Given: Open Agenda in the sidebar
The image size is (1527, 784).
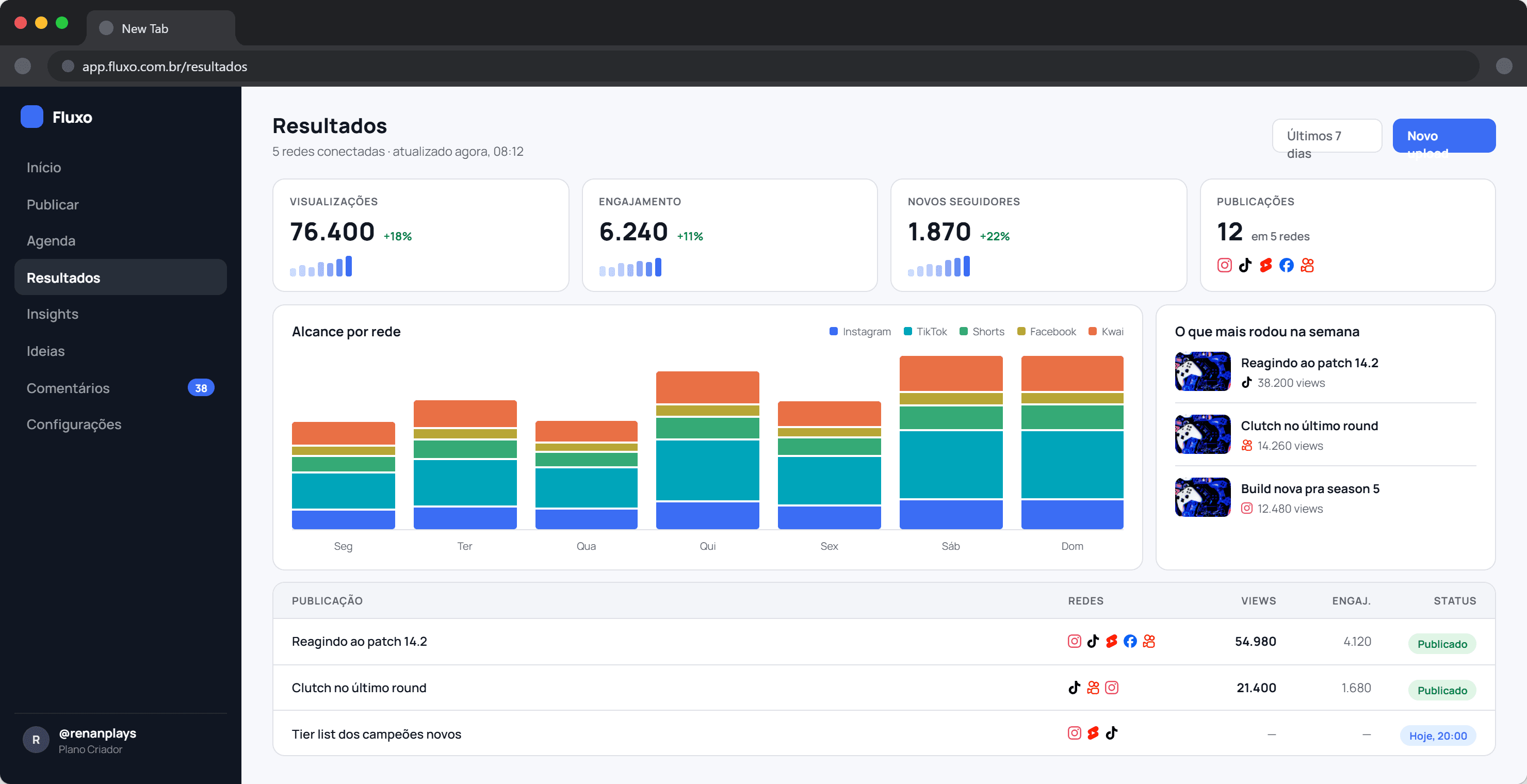Looking at the screenshot, I should (x=120, y=240).
